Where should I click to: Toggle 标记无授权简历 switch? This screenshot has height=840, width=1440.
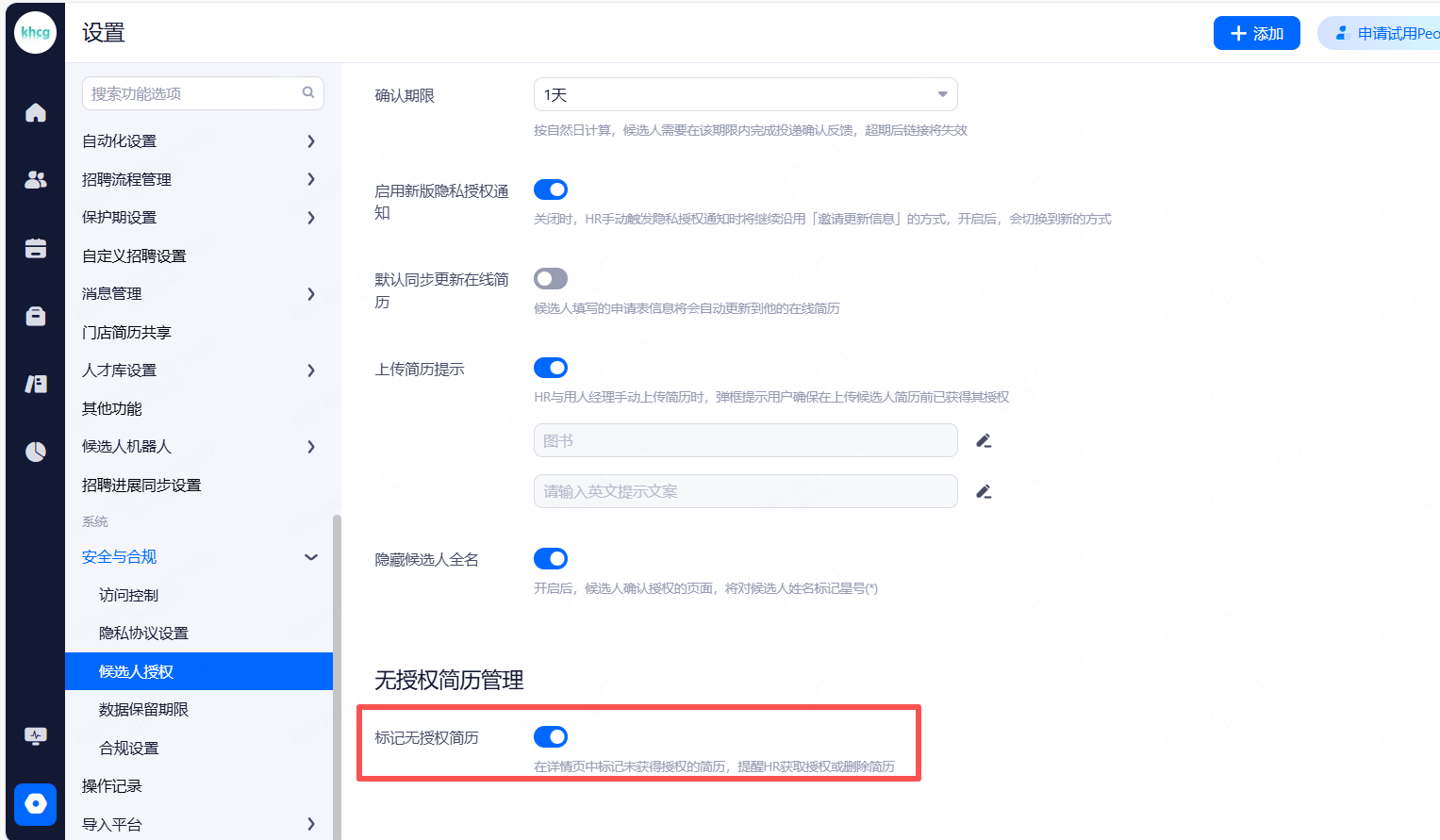pyautogui.click(x=551, y=736)
